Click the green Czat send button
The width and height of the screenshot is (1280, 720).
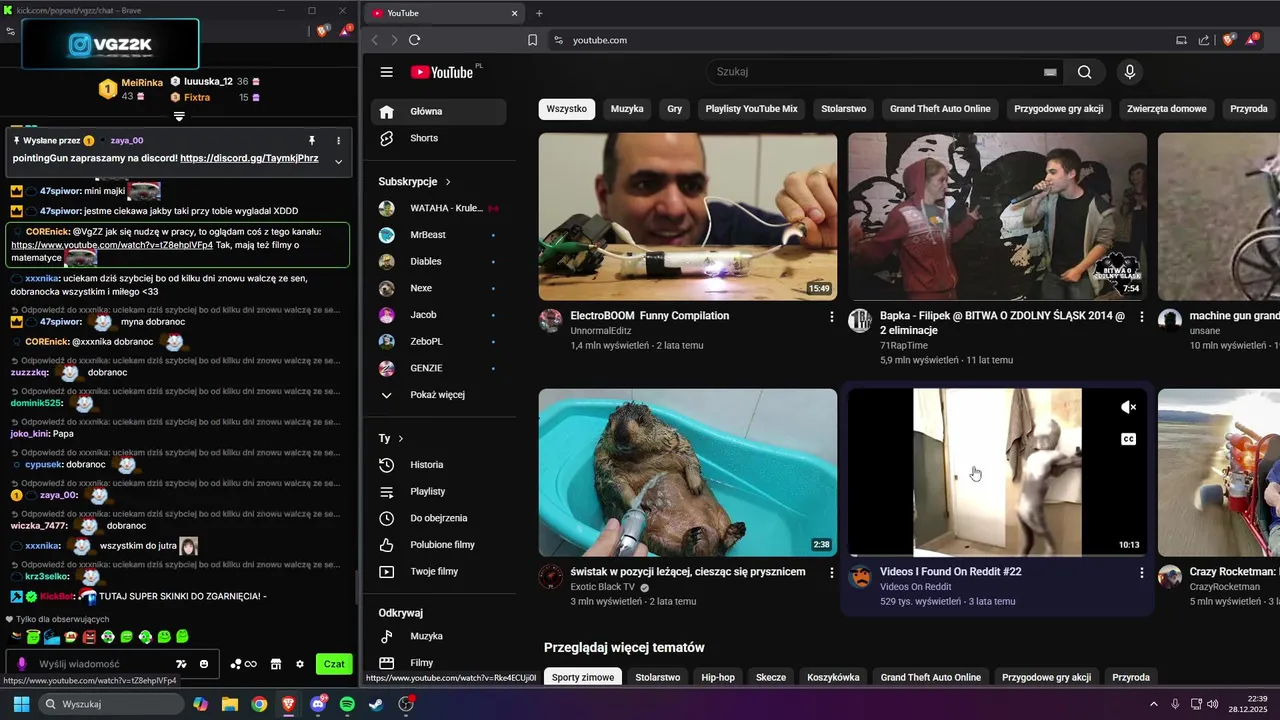coord(334,664)
